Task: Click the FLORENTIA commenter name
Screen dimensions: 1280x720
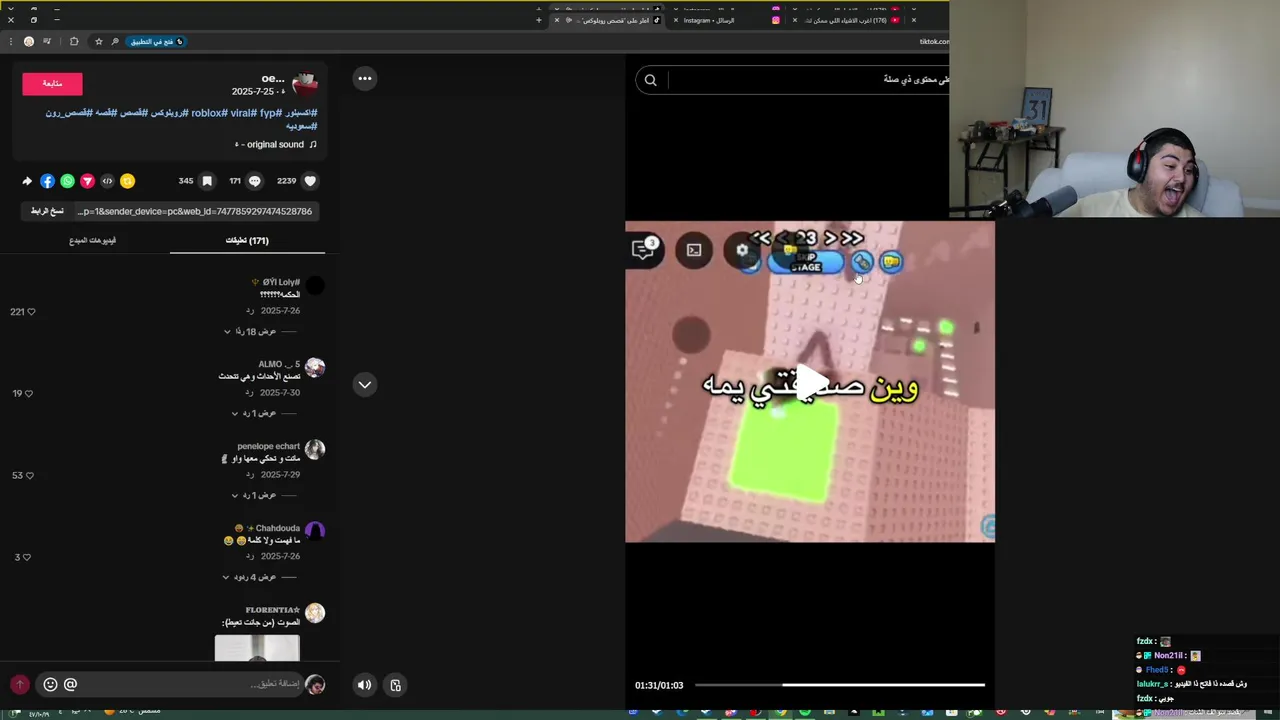Action: 272,610
